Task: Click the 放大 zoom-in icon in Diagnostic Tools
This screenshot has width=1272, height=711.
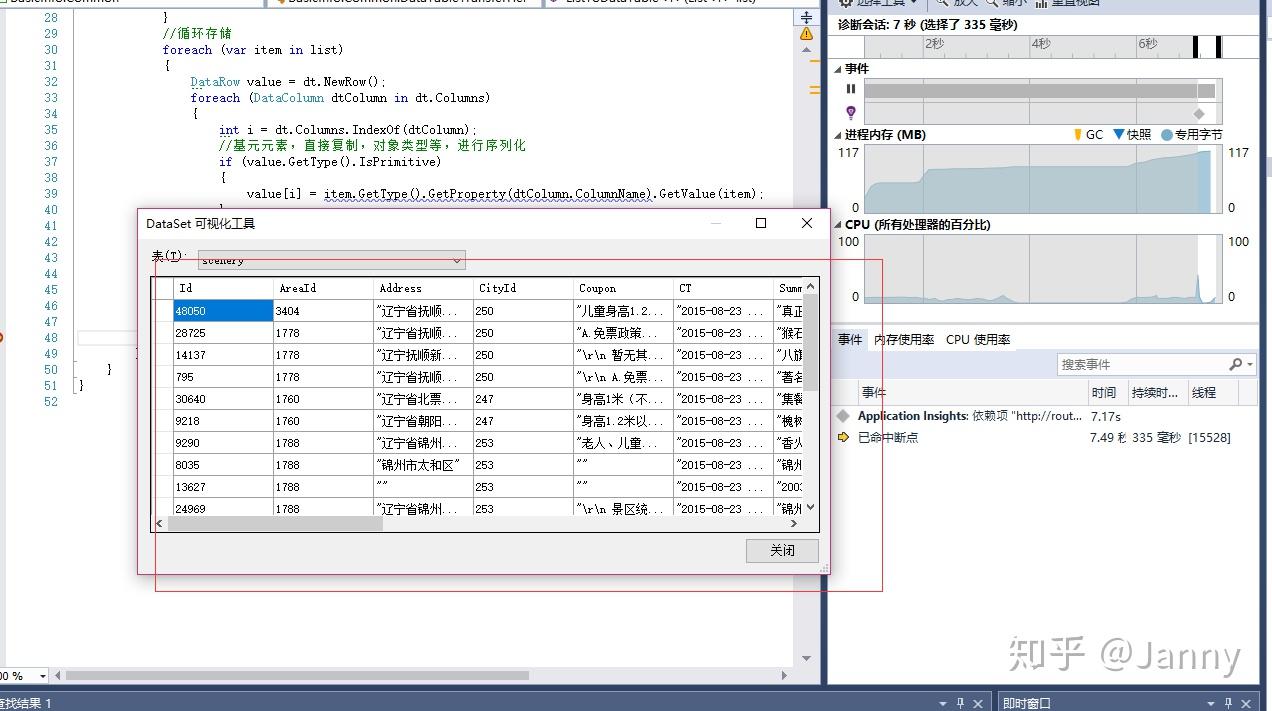Action: click(941, 3)
